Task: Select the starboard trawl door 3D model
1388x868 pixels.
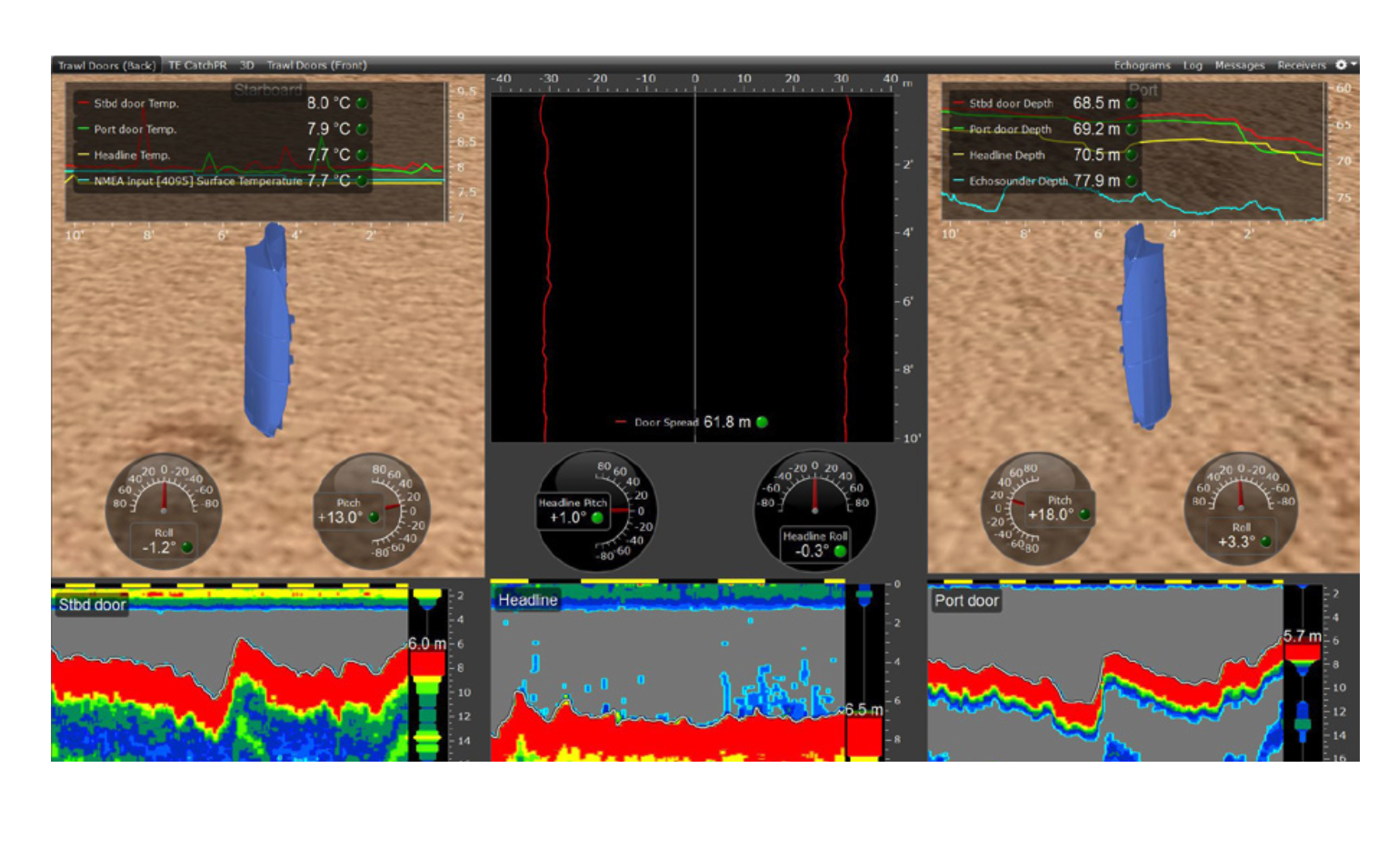Action: tap(268, 329)
